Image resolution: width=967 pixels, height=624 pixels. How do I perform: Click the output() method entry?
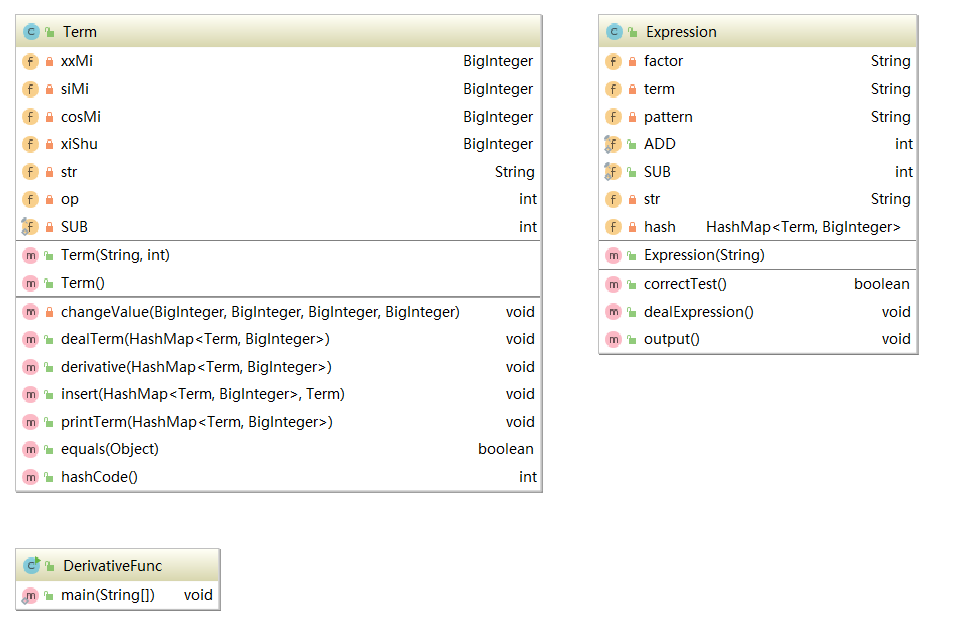pos(671,339)
